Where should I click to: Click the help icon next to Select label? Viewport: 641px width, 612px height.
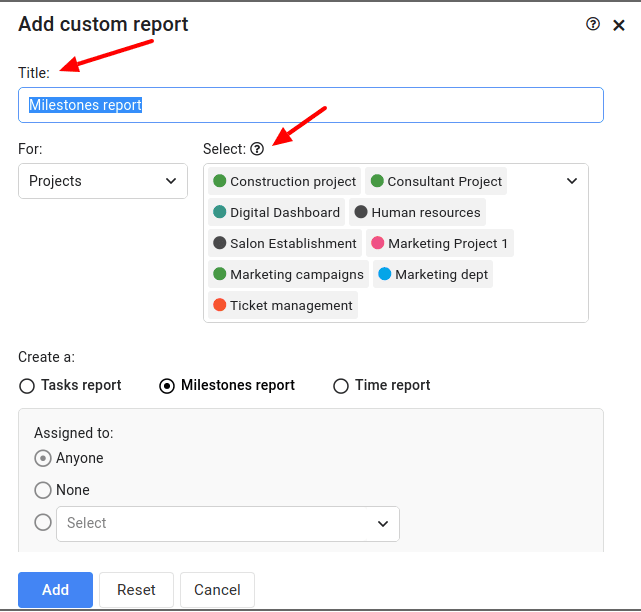[x=257, y=149]
